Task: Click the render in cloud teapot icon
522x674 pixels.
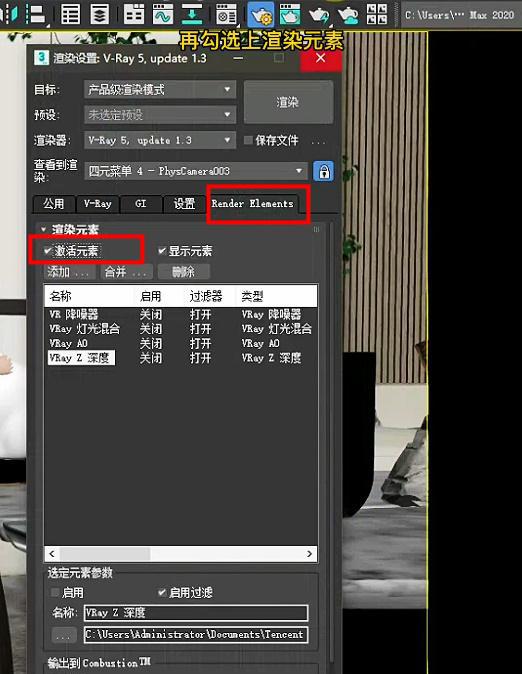Action: [x=348, y=14]
